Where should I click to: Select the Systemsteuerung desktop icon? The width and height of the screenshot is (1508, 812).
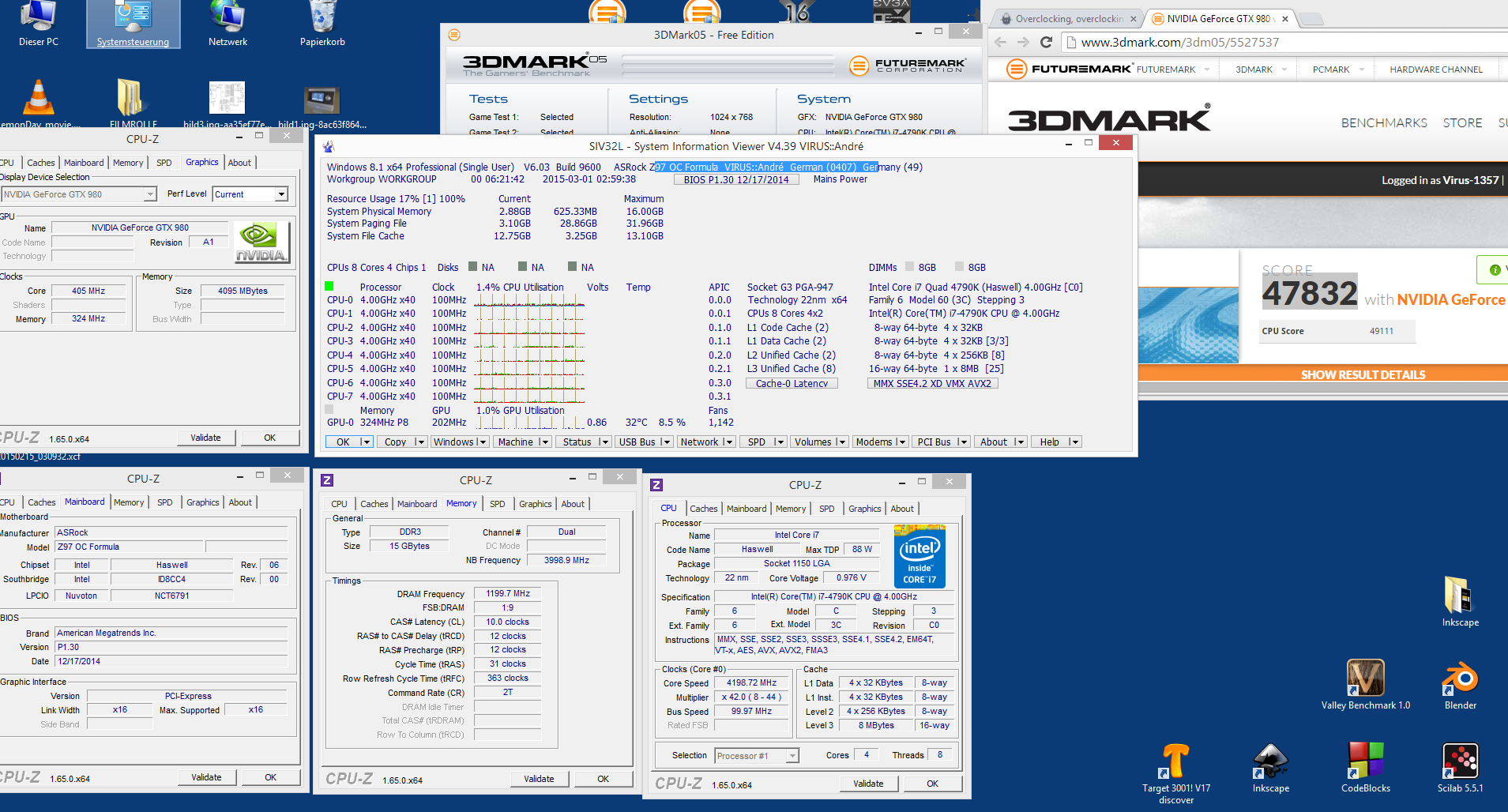(x=133, y=24)
